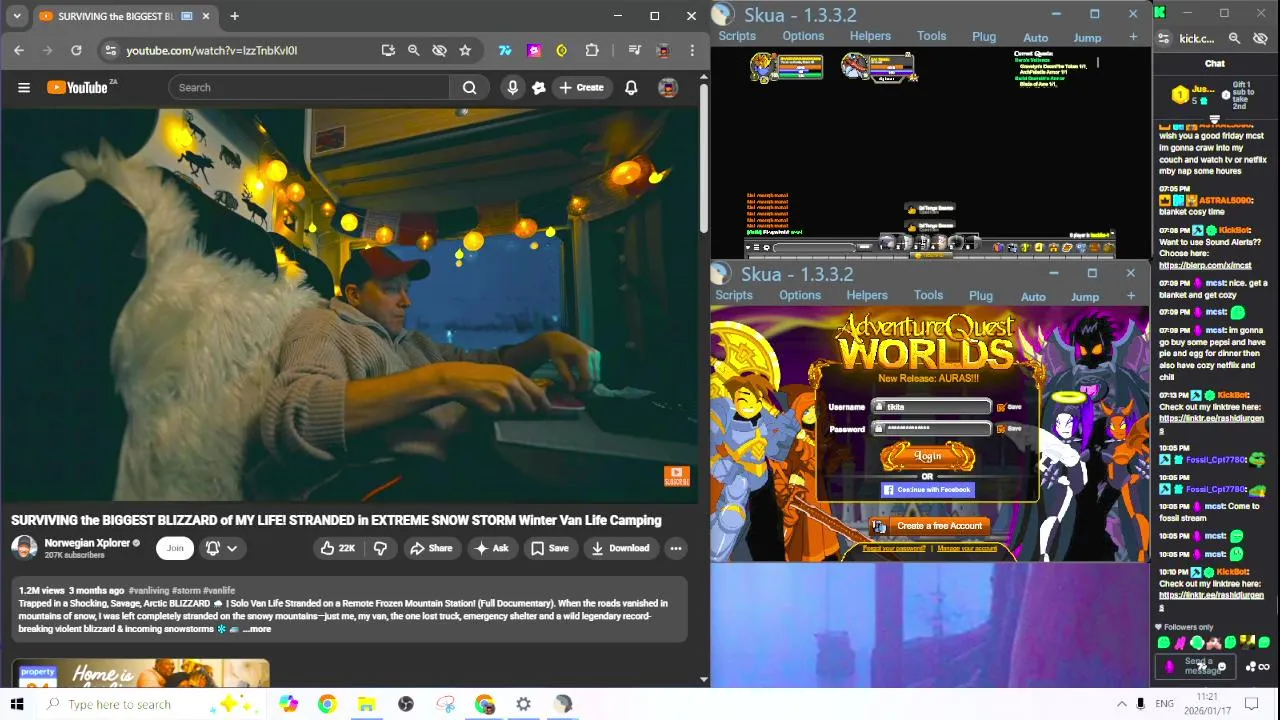This screenshot has height=720, width=1280.
Task: Focus the YouTube search input field
Action: (309, 88)
